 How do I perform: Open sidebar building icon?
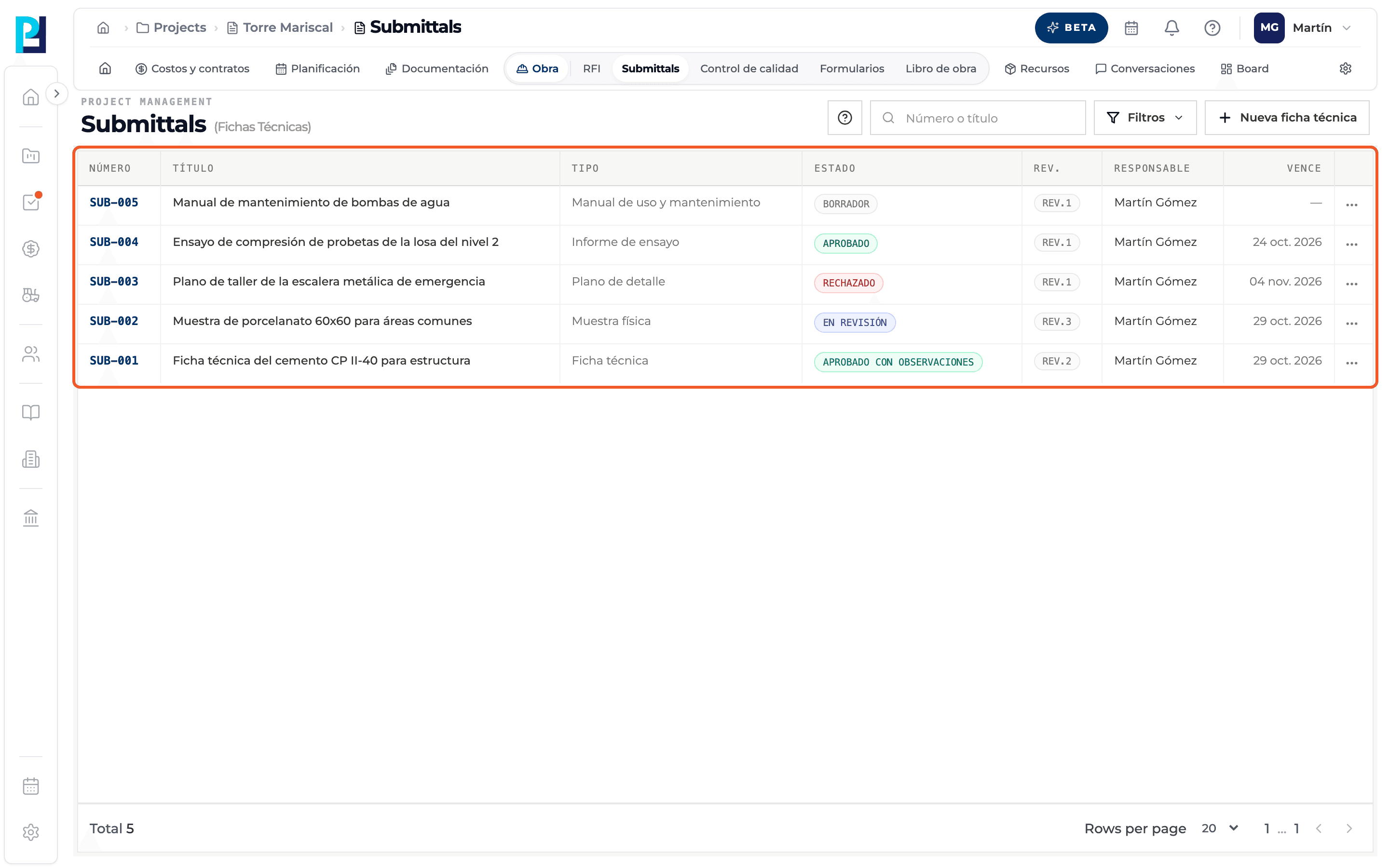pos(31,459)
